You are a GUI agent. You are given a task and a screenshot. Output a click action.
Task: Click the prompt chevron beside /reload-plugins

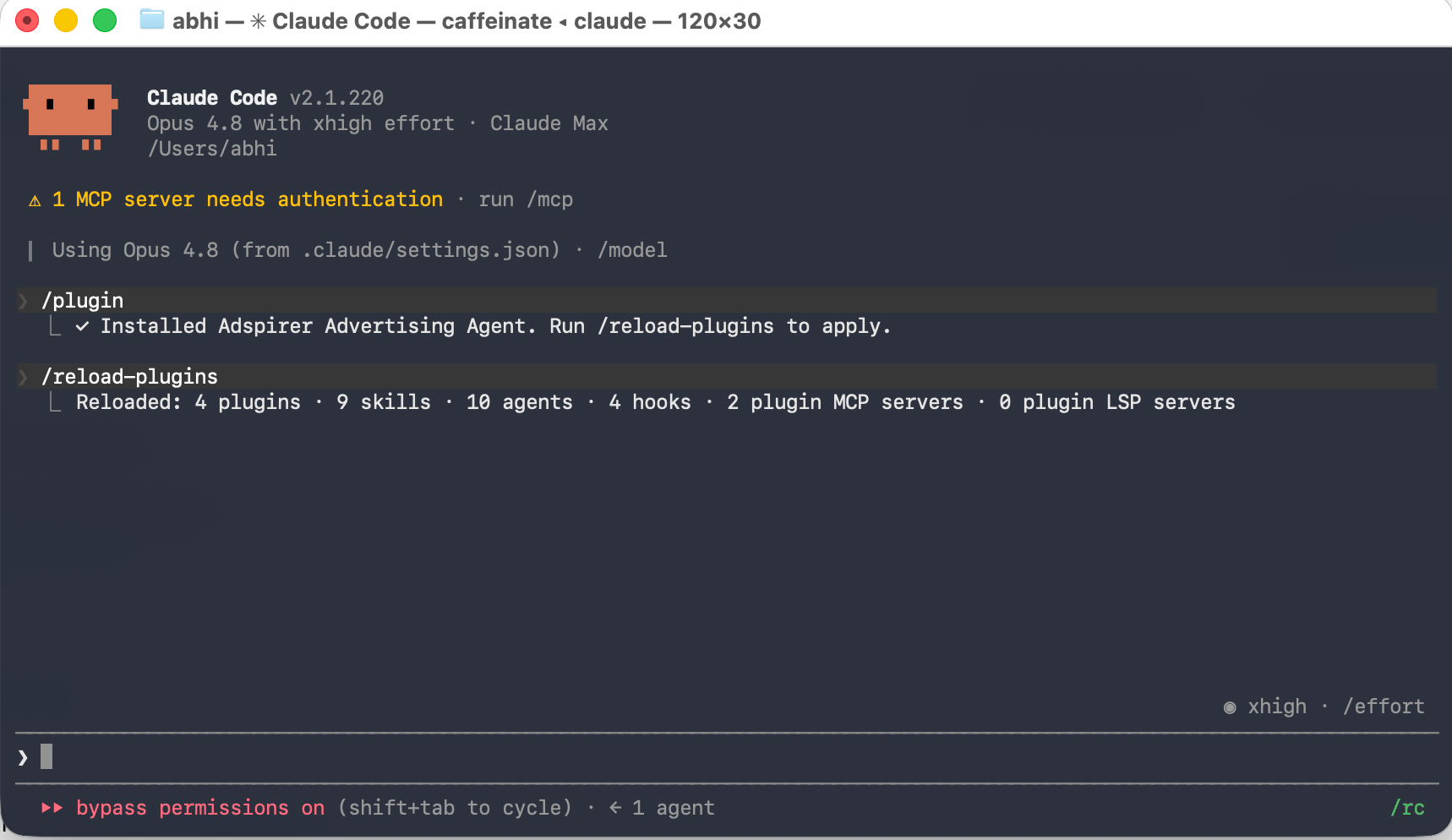[x=23, y=377]
